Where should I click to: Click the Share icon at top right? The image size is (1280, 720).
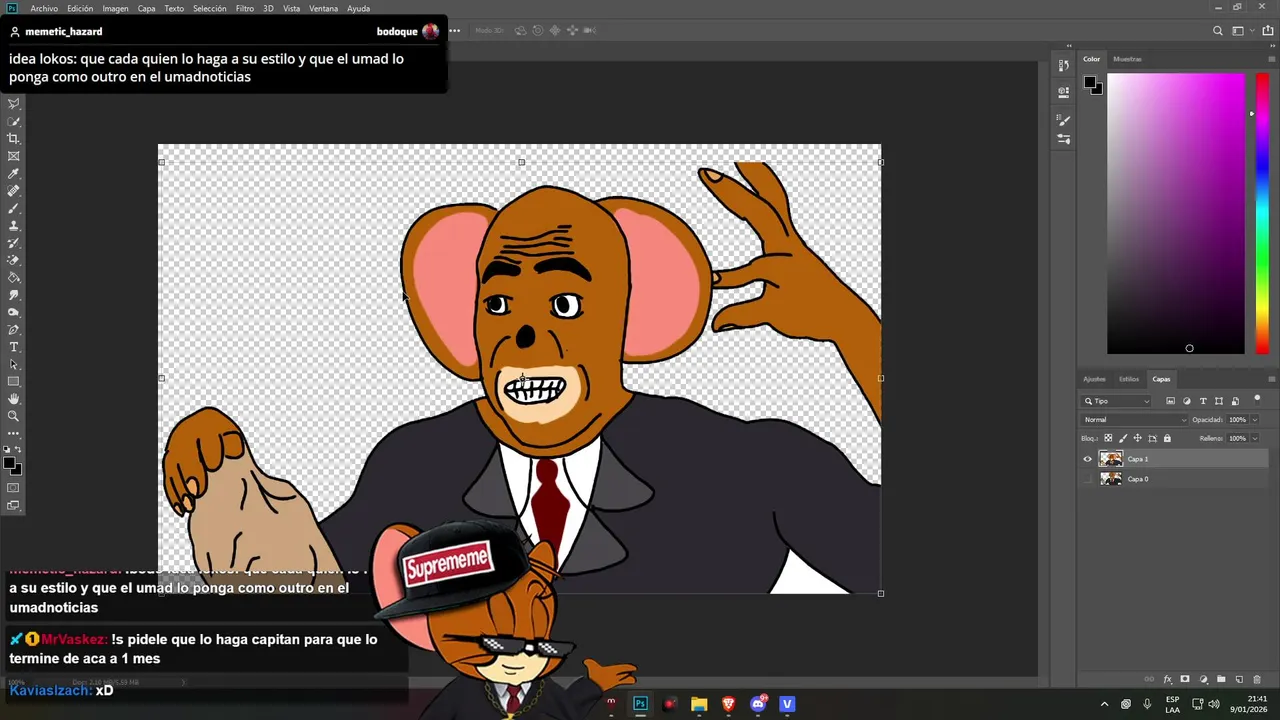[1268, 31]
